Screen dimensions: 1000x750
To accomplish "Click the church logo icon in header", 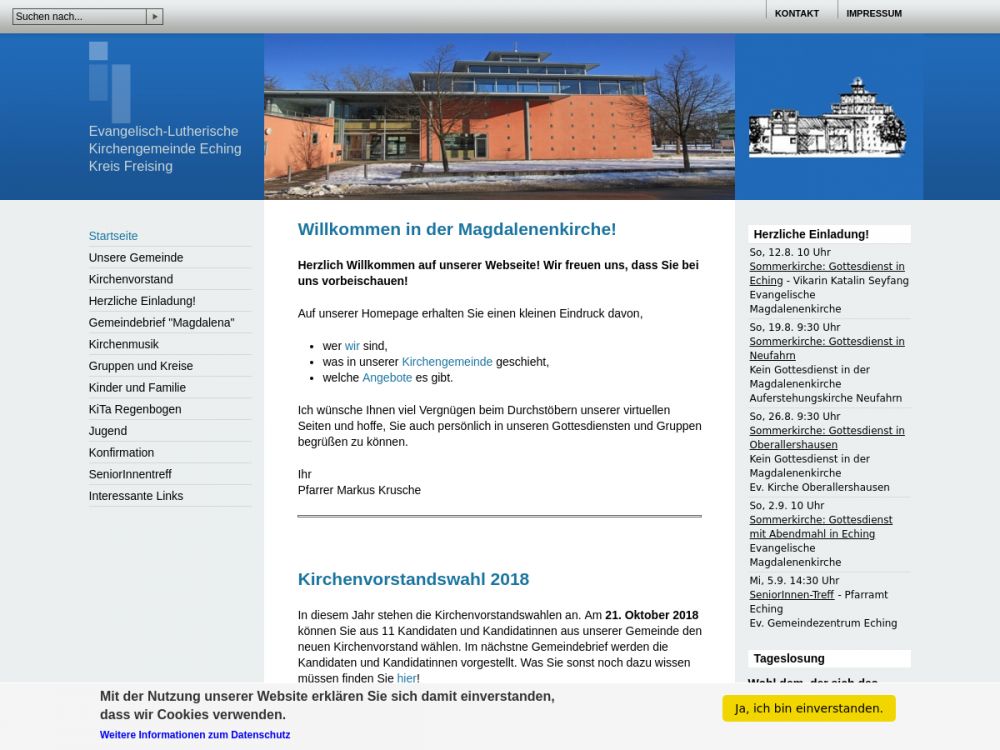I will 109,80.
